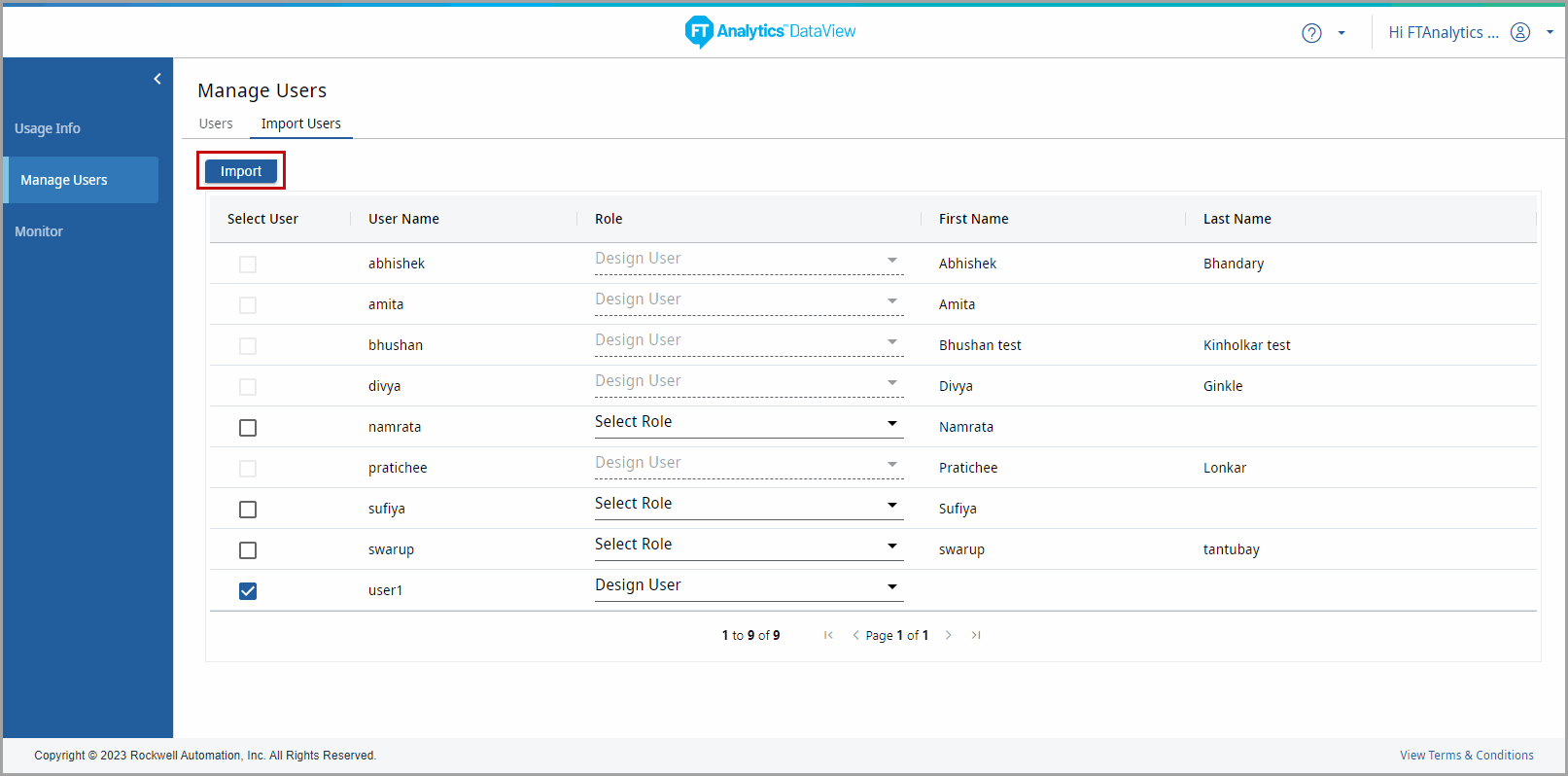Image resolution: width=1568 pixels, height=776 pixels.
Task: Click last name Ginkle
Action: click(x=1223, y=386)
